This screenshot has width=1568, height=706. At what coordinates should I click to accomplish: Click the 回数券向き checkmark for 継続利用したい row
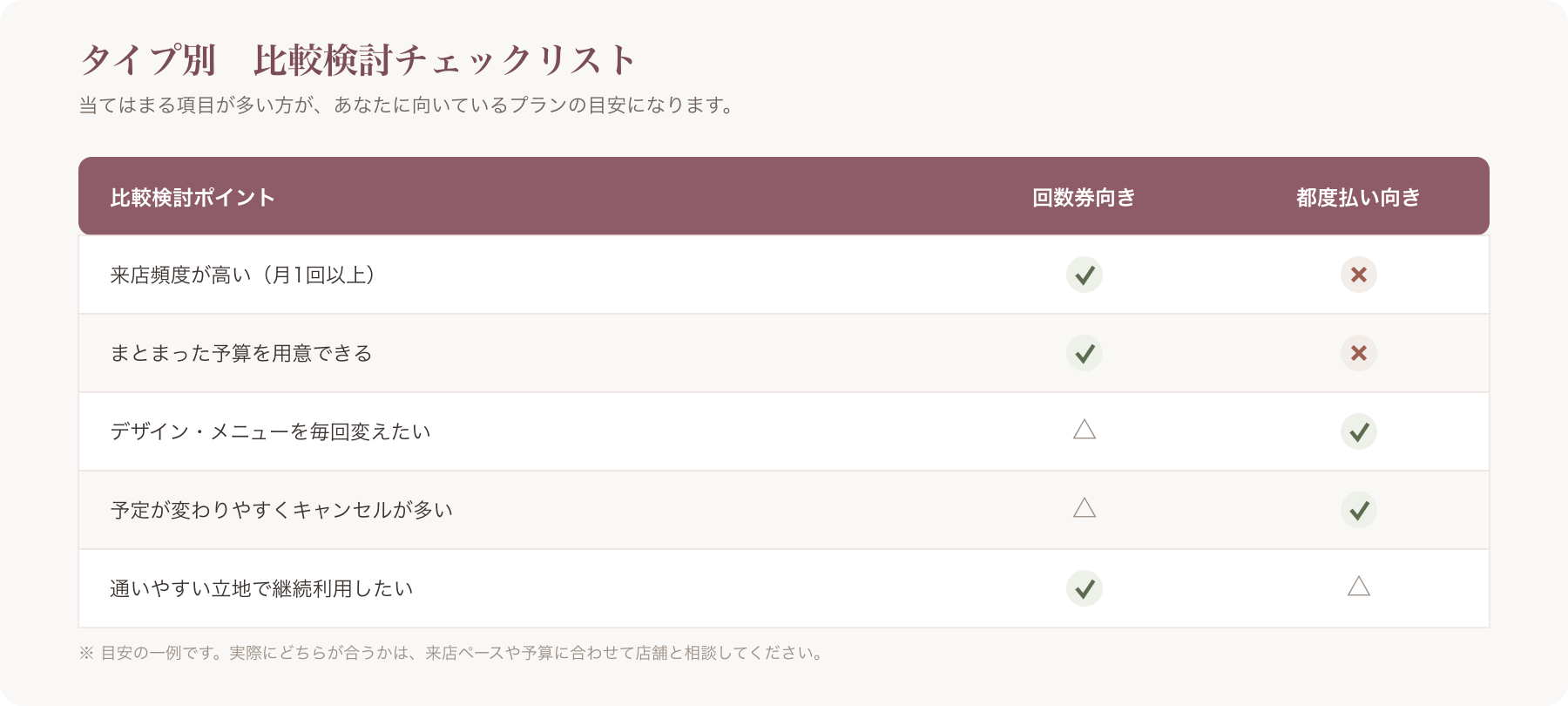(x=1085, y=588)
